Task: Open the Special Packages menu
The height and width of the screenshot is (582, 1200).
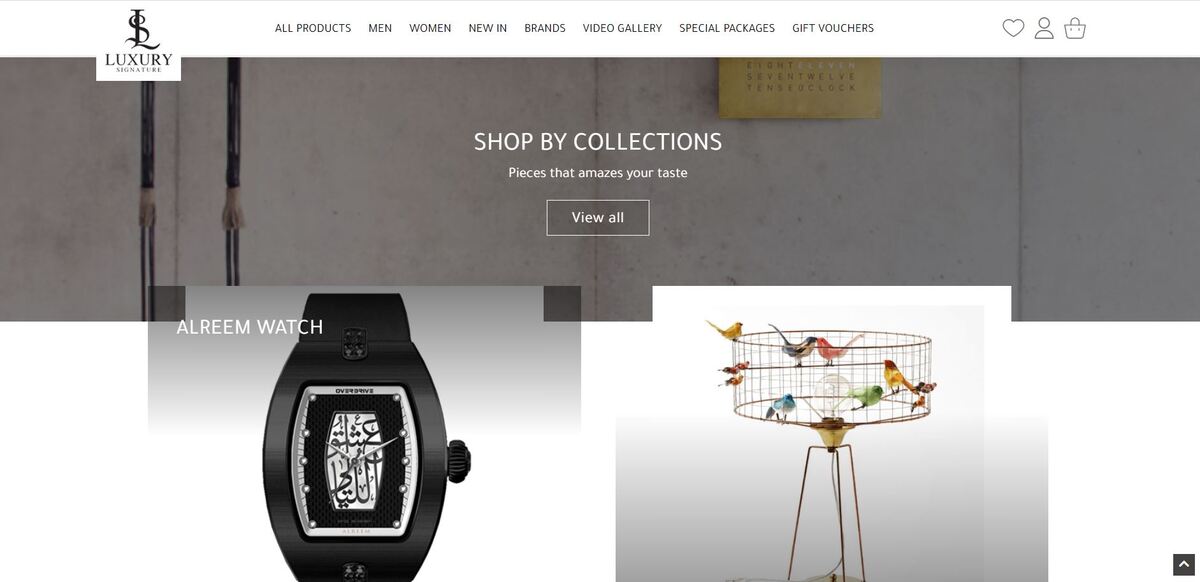Action: click(x=727, y=28)
